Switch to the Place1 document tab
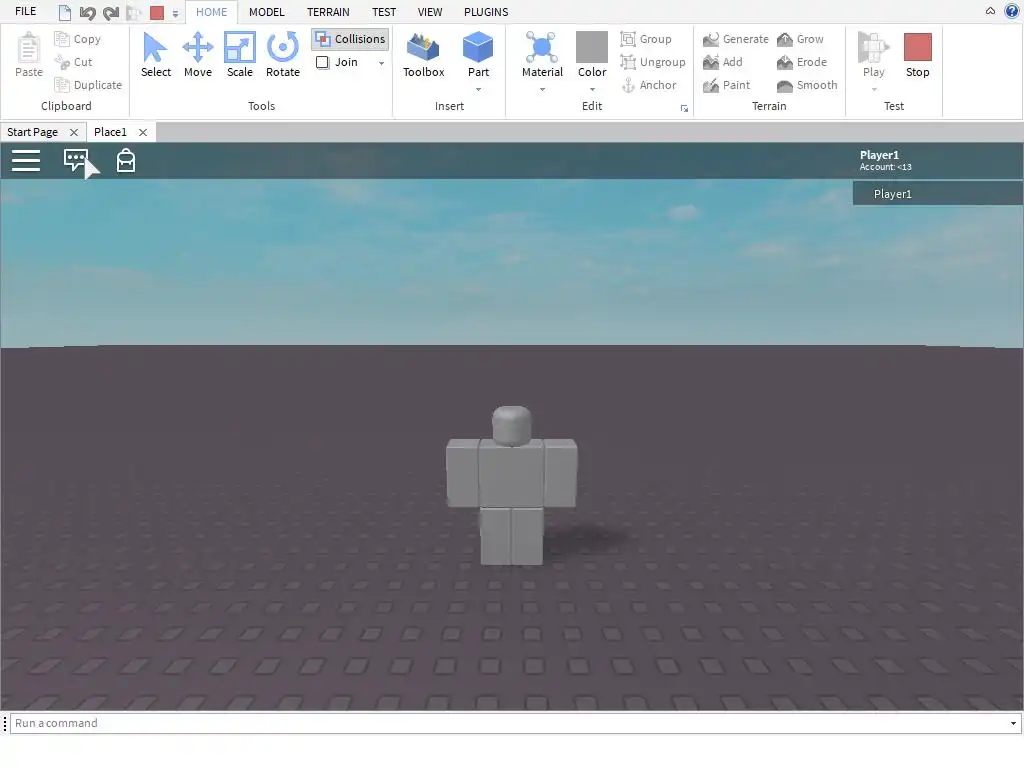The image size is (1024, 768). [x=110, y=132]
